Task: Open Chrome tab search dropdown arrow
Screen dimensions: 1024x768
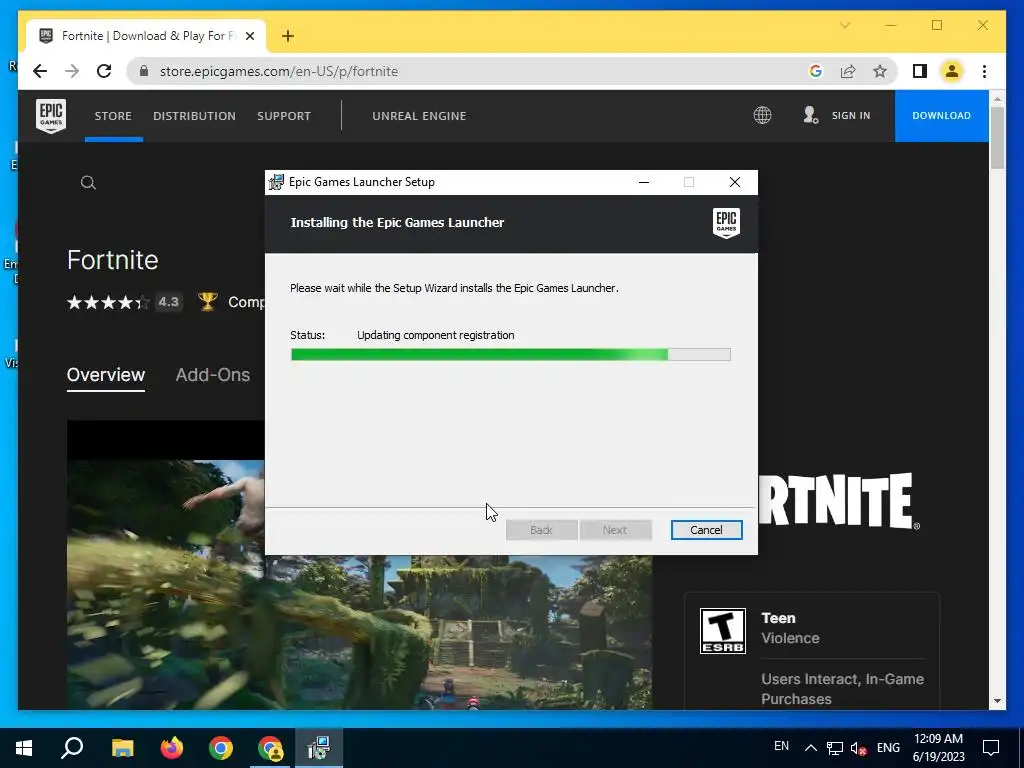Action: coord(845,25)
